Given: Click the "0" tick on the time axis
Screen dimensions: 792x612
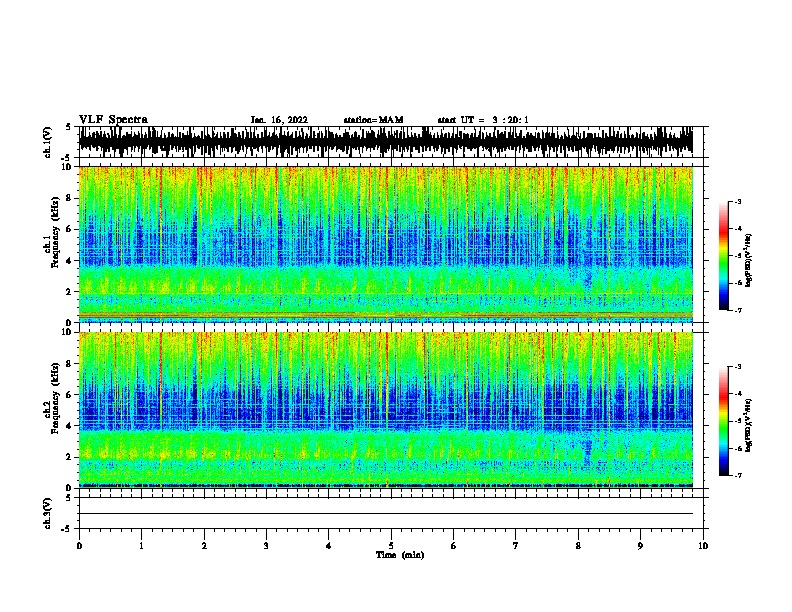Looking at the screenshot, I should coord(79,546).
